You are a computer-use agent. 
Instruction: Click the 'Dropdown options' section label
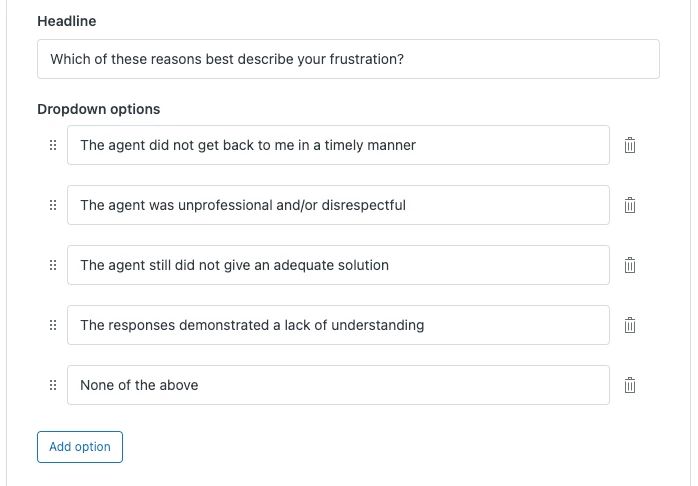click(99, 109)
